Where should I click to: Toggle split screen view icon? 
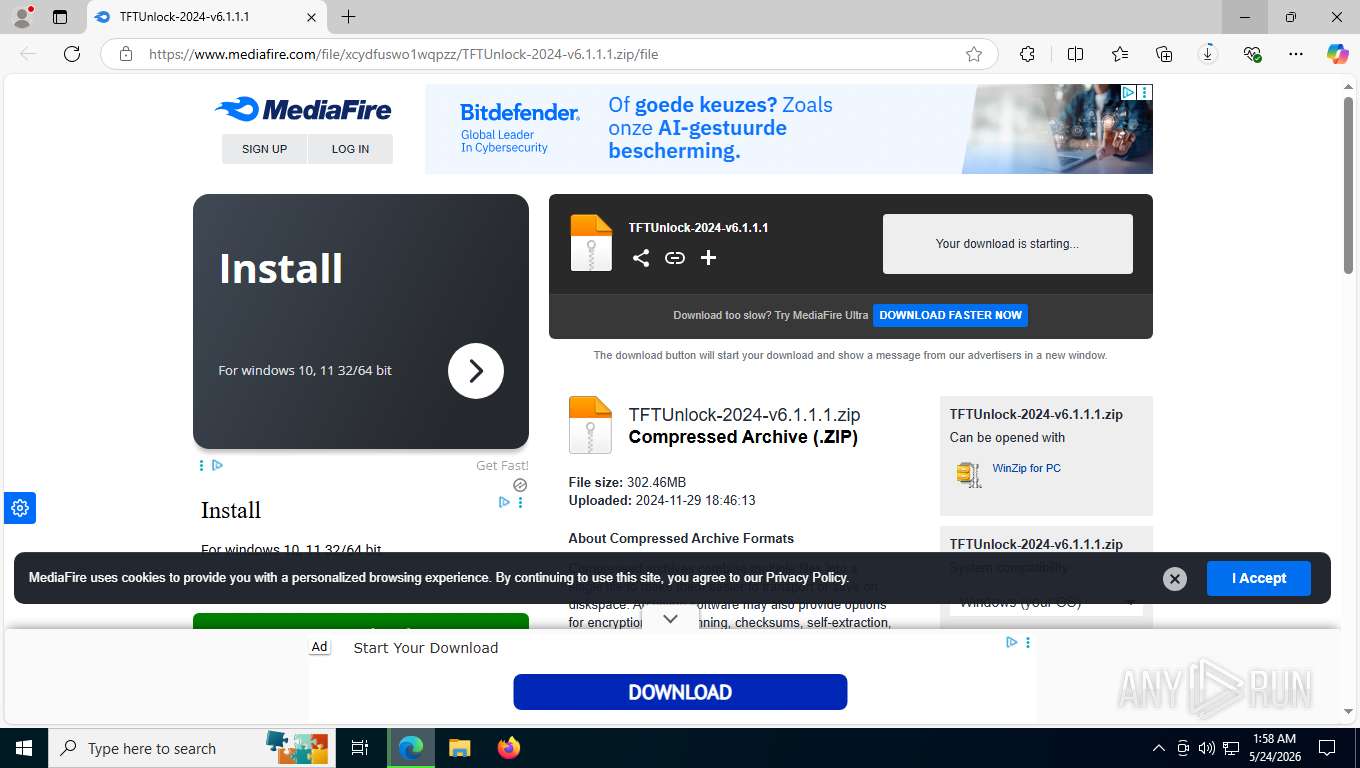1075,54
